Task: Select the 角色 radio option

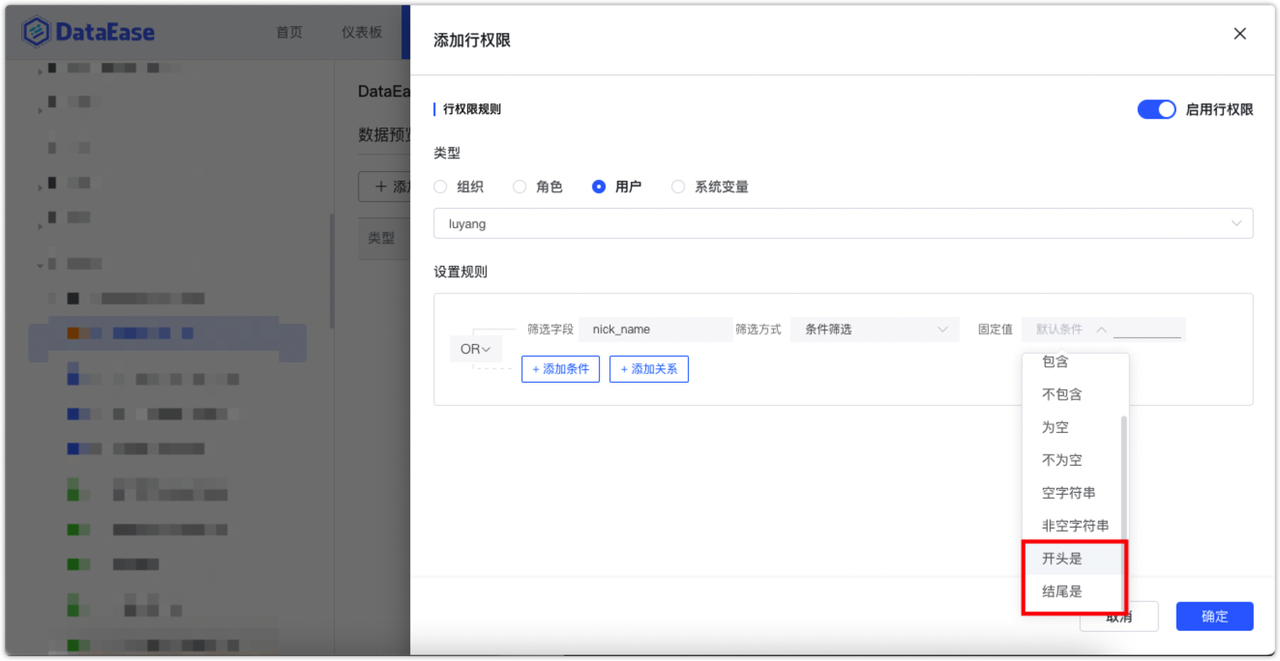Action: (x=538, y=187)
